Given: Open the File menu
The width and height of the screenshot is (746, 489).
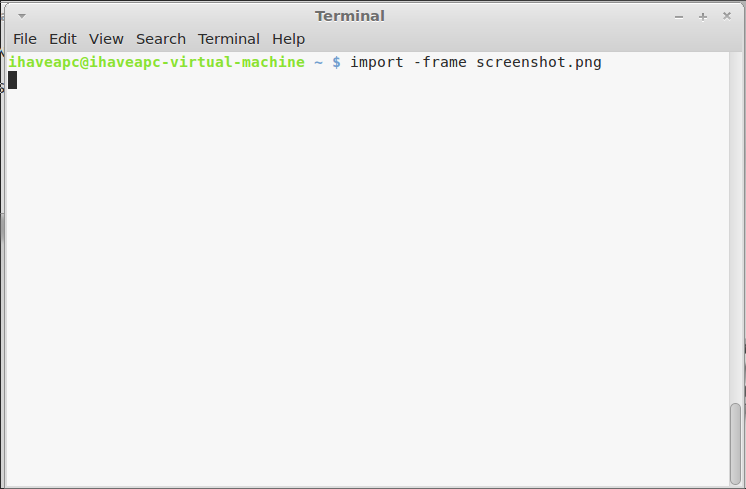Looking at the screenshot, I should pos(25,39).
